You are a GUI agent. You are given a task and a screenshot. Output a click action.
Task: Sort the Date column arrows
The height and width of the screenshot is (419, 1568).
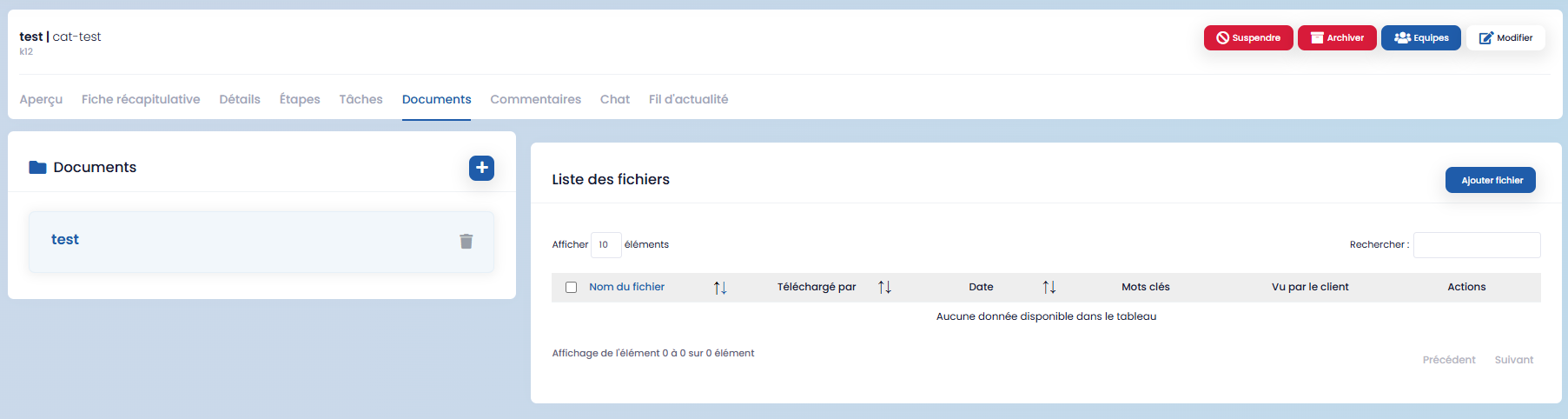point(1049,288)
